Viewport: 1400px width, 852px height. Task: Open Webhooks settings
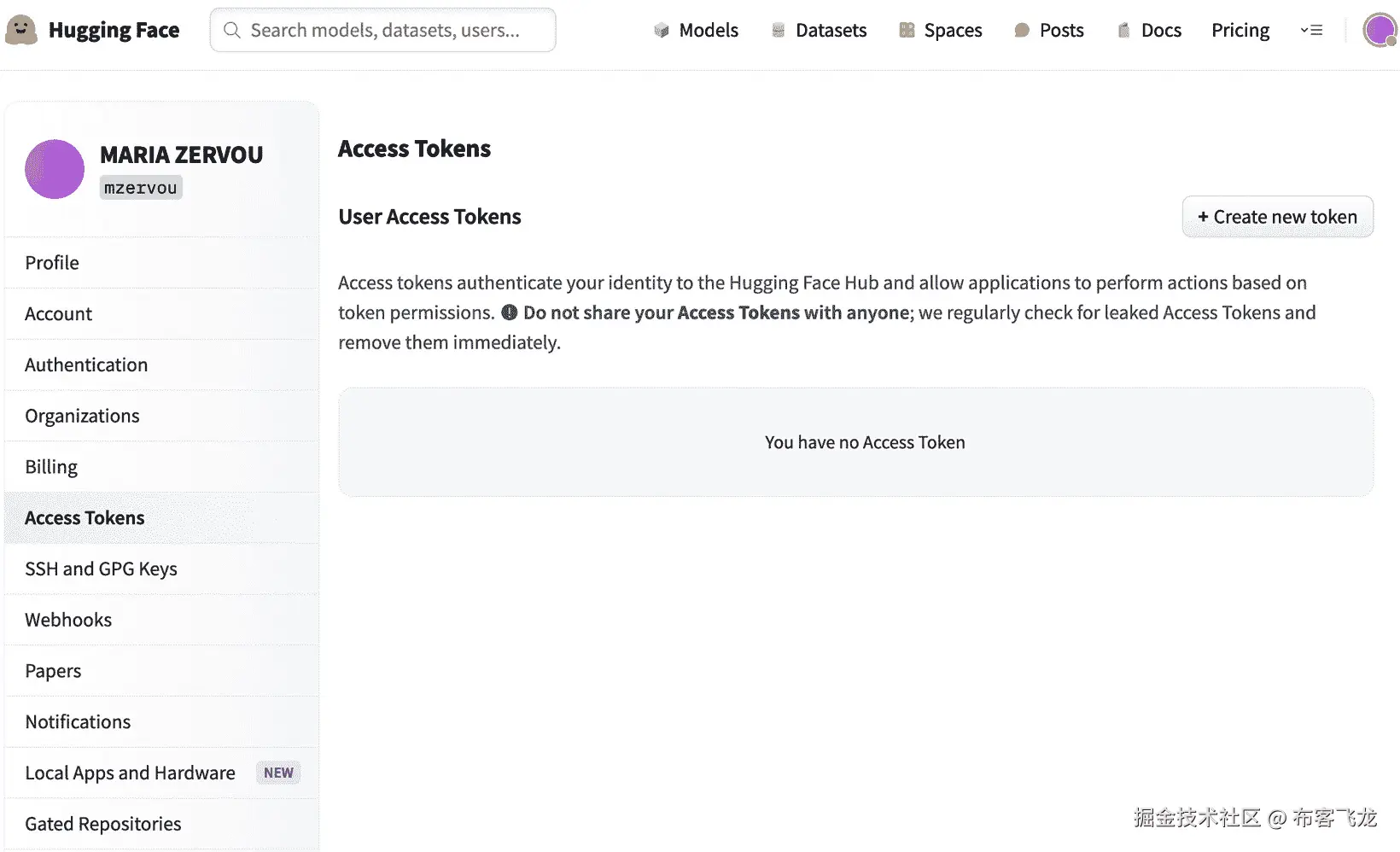(68, 620)
